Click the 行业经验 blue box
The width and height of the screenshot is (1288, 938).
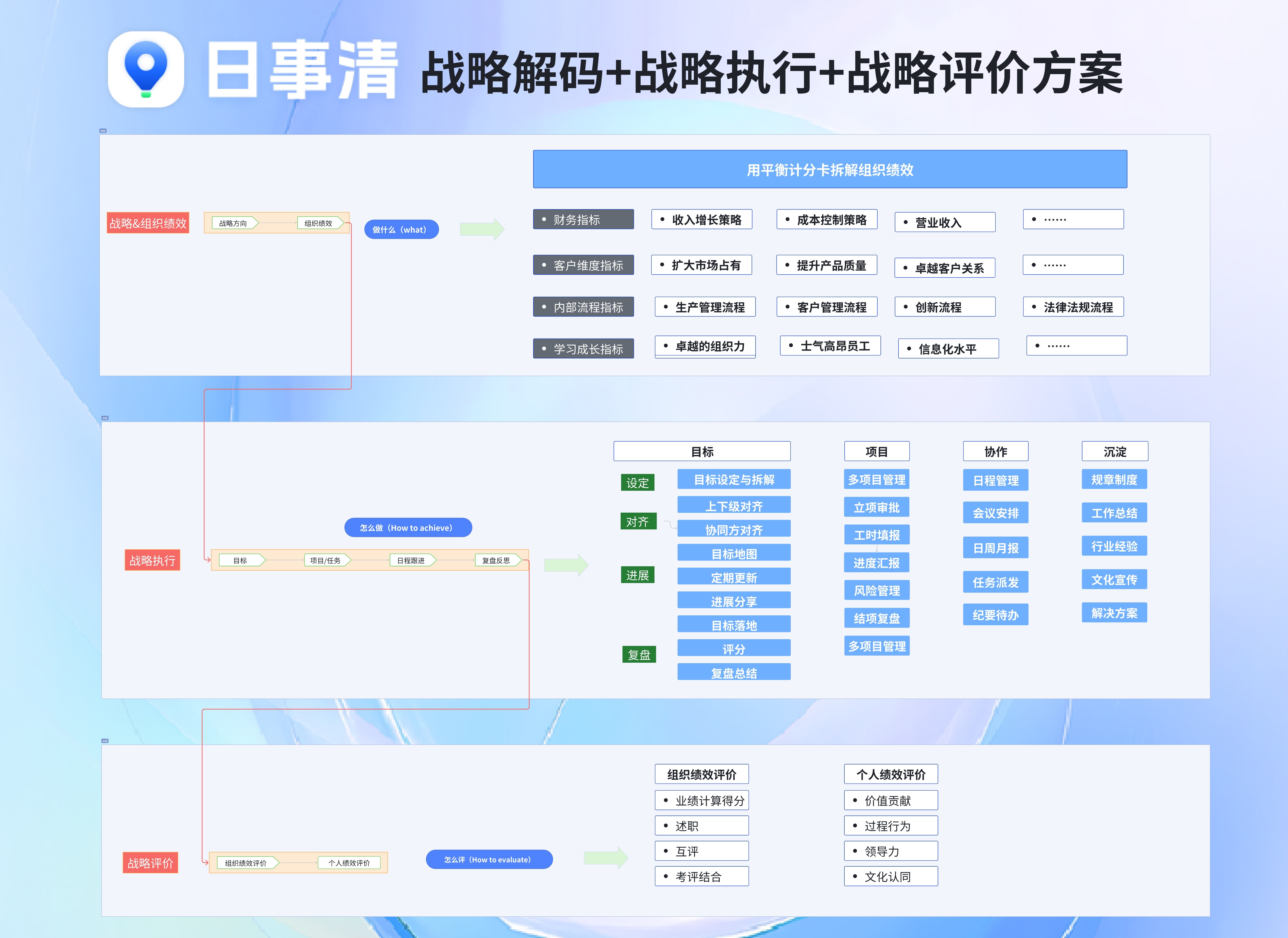click(x=1114, y=546)
